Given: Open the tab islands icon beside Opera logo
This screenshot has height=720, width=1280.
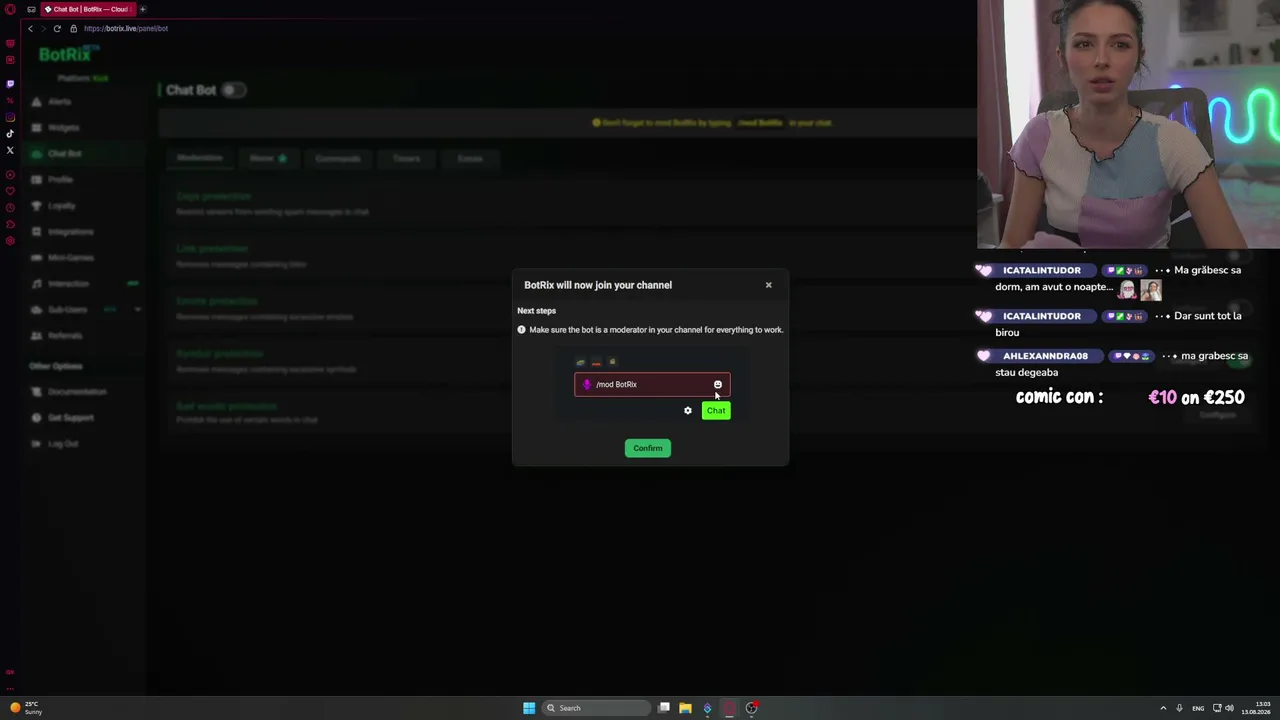Looking at the screenshot, I should tap(31, 9).
